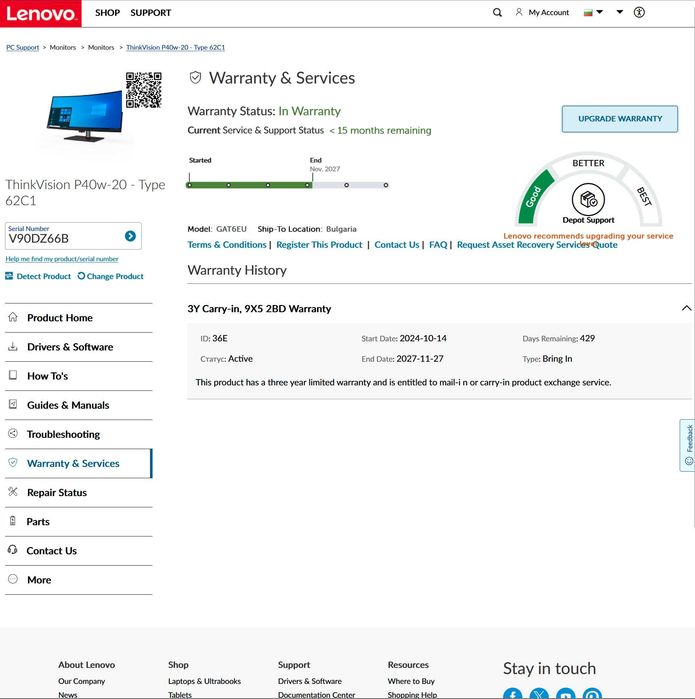This screenshot has width=695, height=699.
Task: Click the Change Product refresh icon
Action: click(81, 276)
